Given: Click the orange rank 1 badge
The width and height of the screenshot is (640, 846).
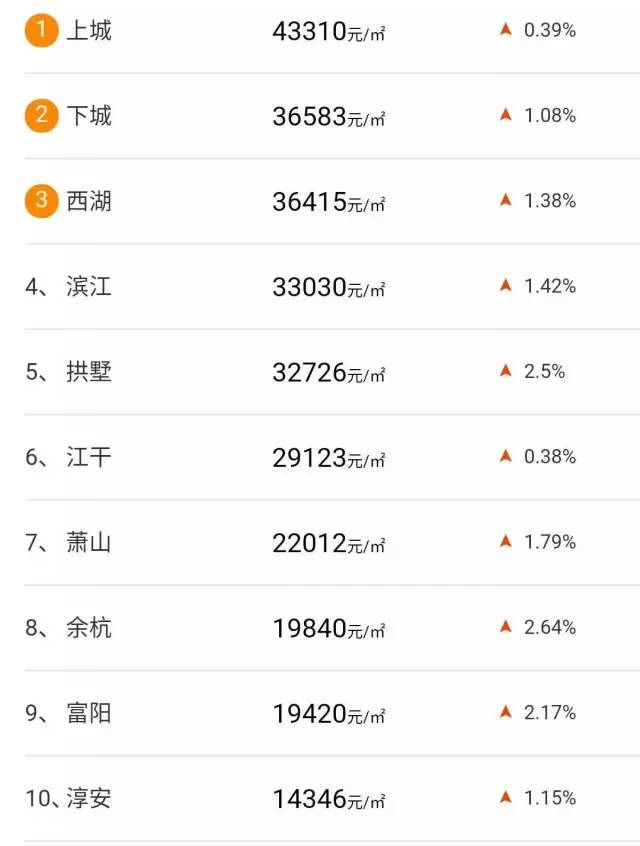Looking at the screenshot, I should point(41,30).
